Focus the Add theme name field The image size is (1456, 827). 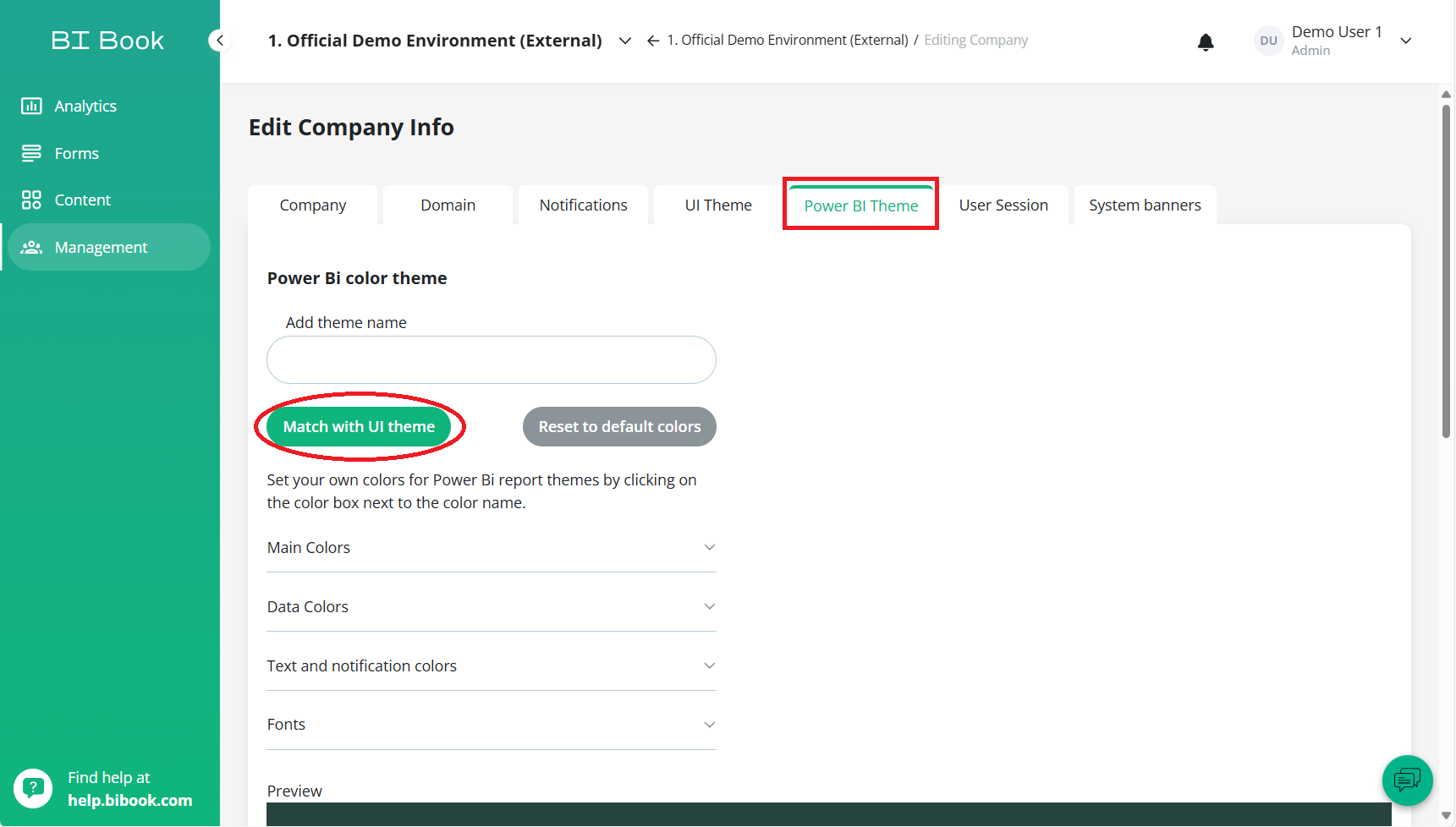click(492, 360)
